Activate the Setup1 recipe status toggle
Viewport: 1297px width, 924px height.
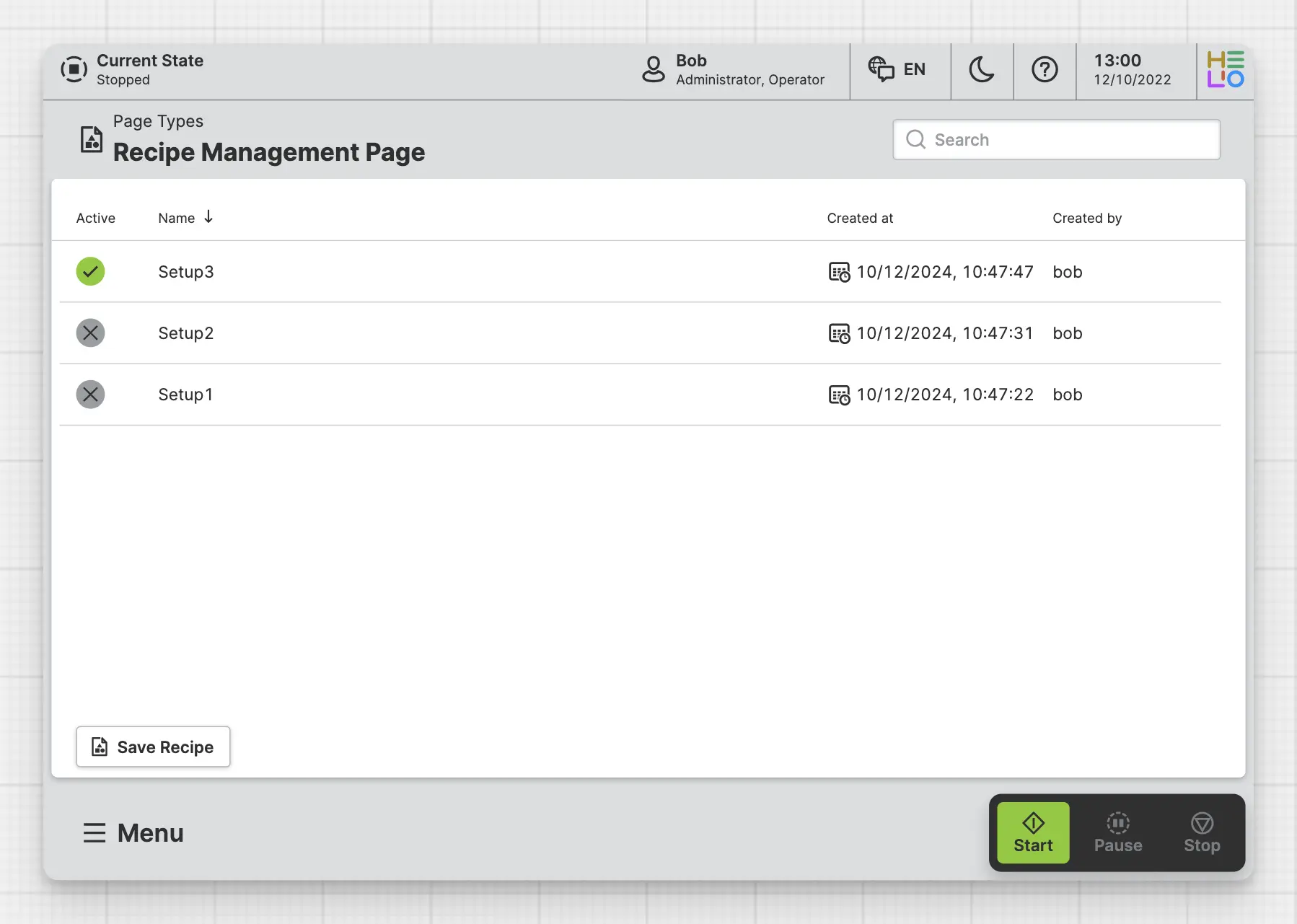91,395
